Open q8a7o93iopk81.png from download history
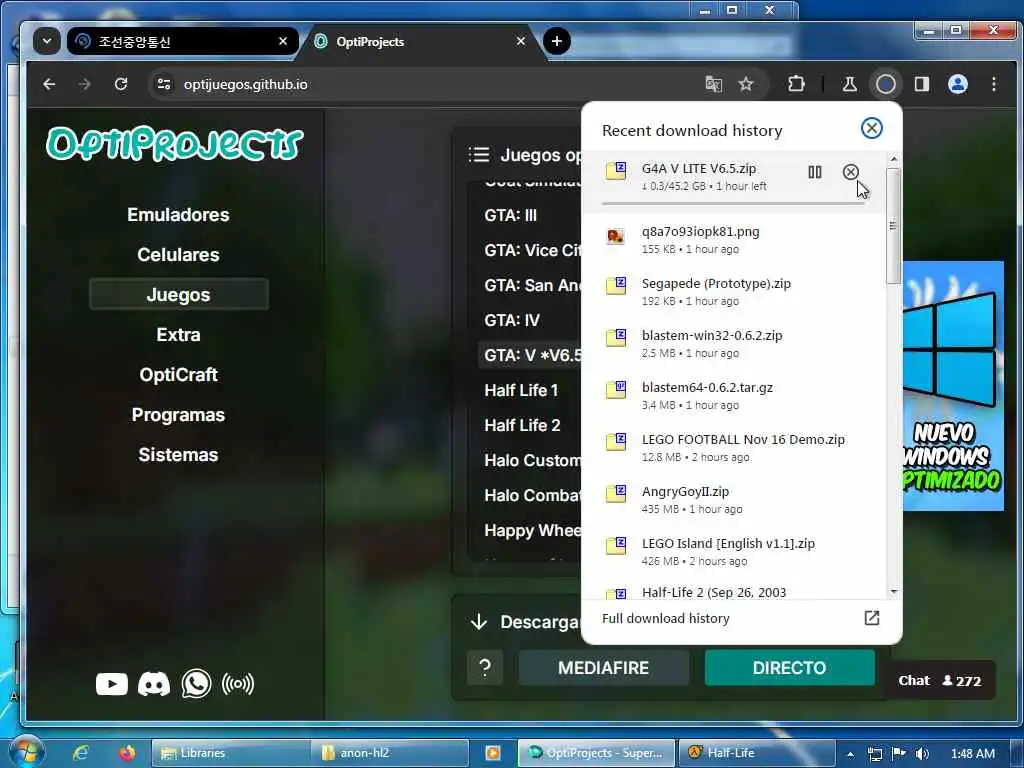The width and height of the screenshot is (1024, 768). (x=733, y=240)
